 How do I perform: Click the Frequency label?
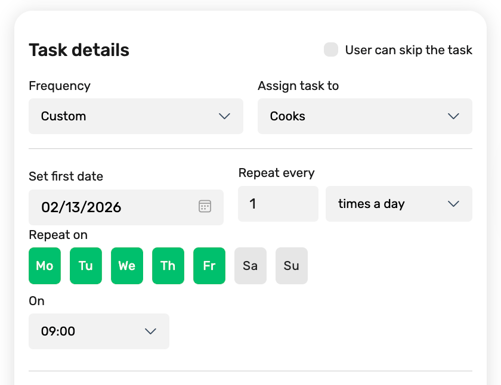coord(60,86)
